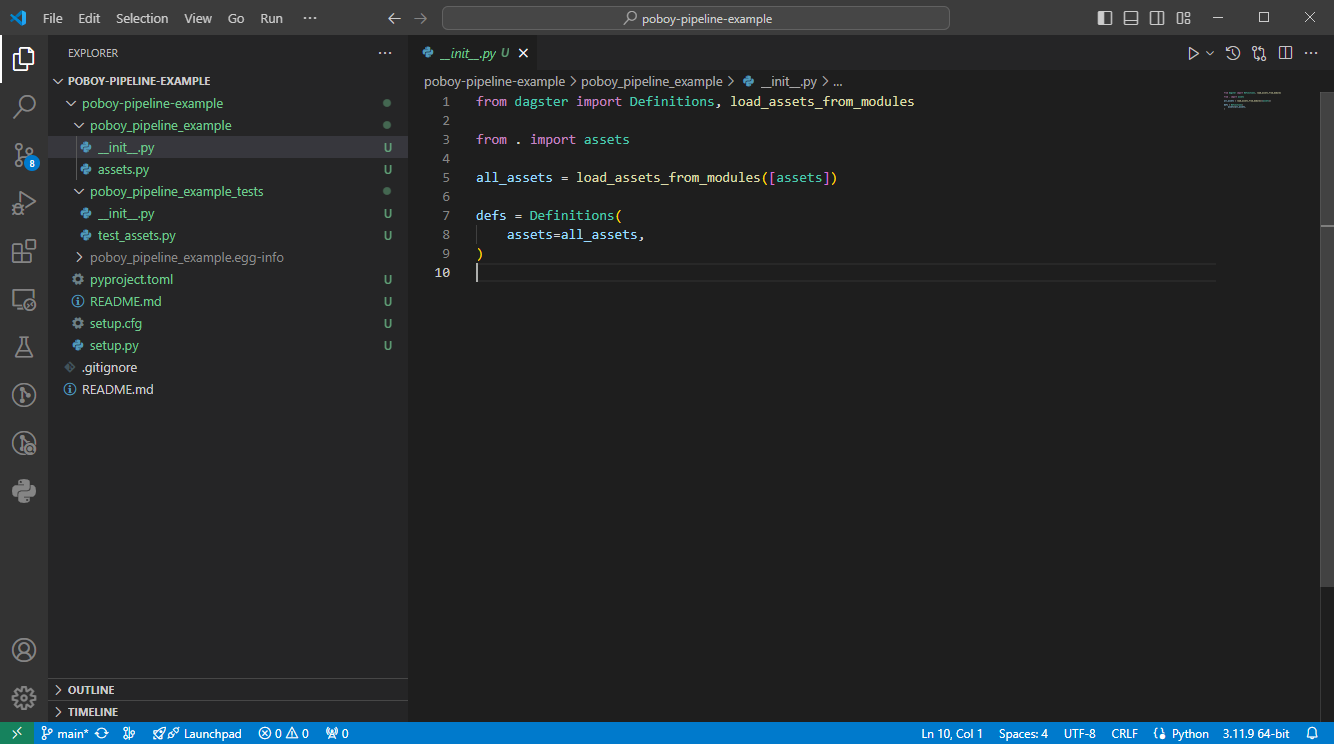This screenshot has width=1334, height=744.
Task: Open the Selection menu
Action: 142,18
